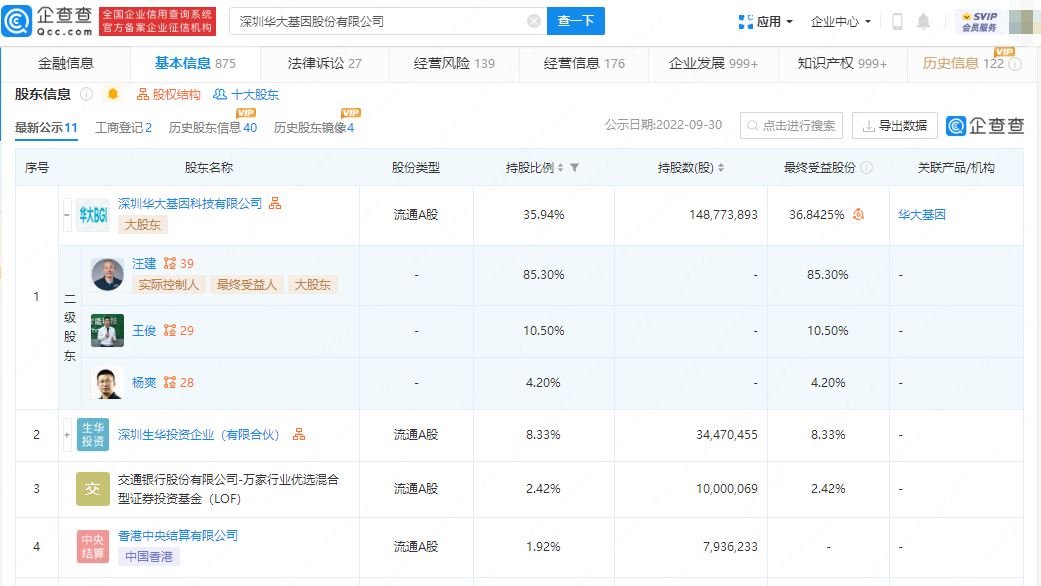Open 十大股东 link
Screen dimensions: 1041x586
click(246, 94)
